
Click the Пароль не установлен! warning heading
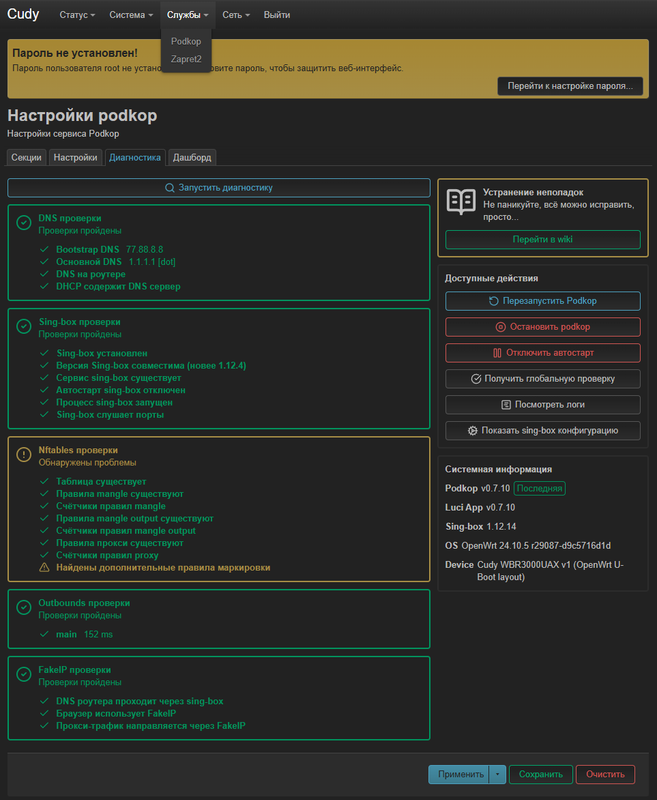point(75,53)
